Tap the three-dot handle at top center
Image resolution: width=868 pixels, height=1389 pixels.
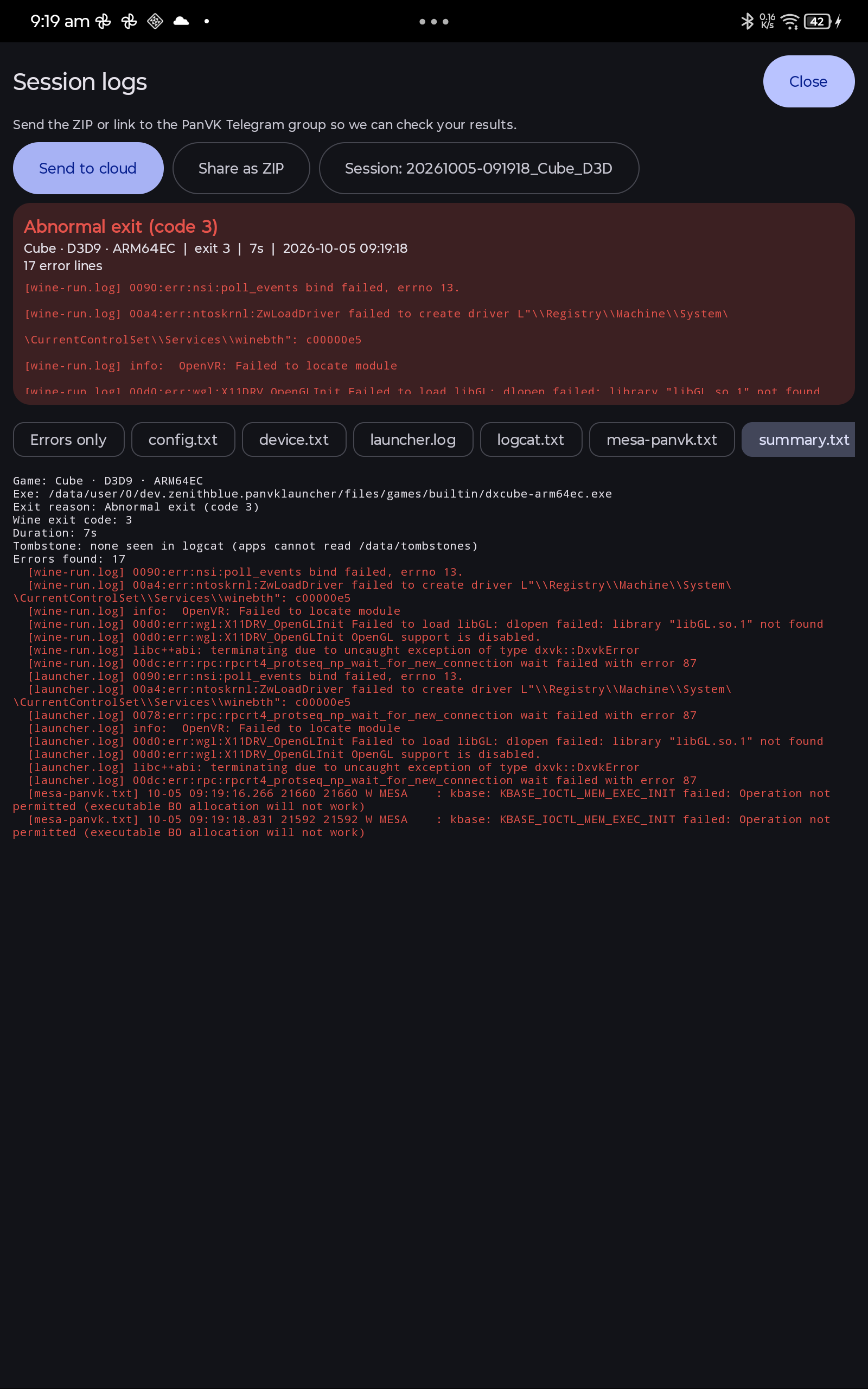(433, 22)
